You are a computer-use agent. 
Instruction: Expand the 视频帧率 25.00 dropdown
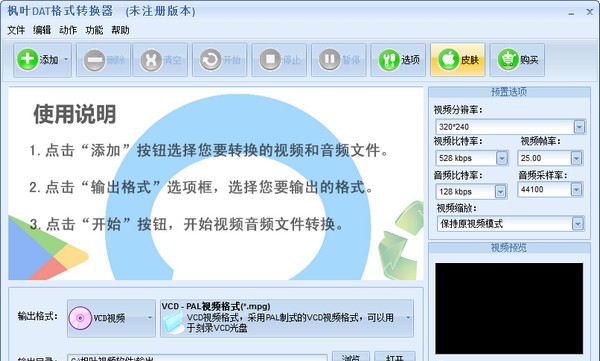[576, 158]
